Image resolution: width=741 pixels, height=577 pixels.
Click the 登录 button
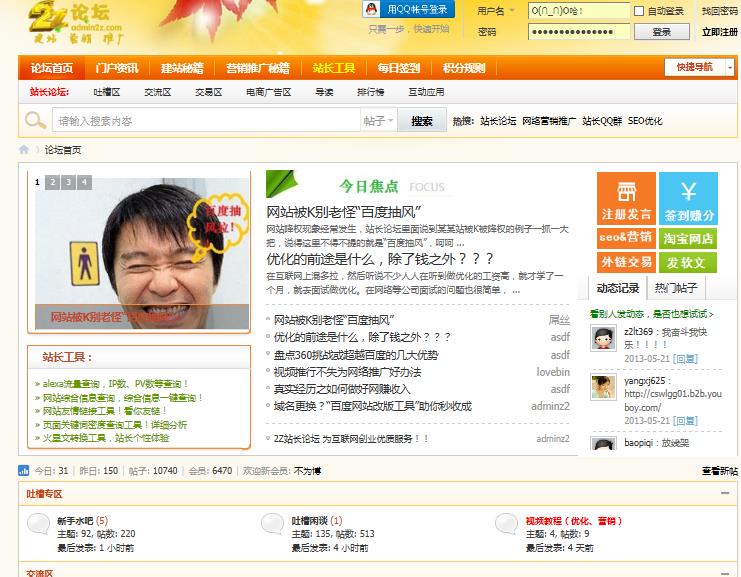(x=661, y=32)
